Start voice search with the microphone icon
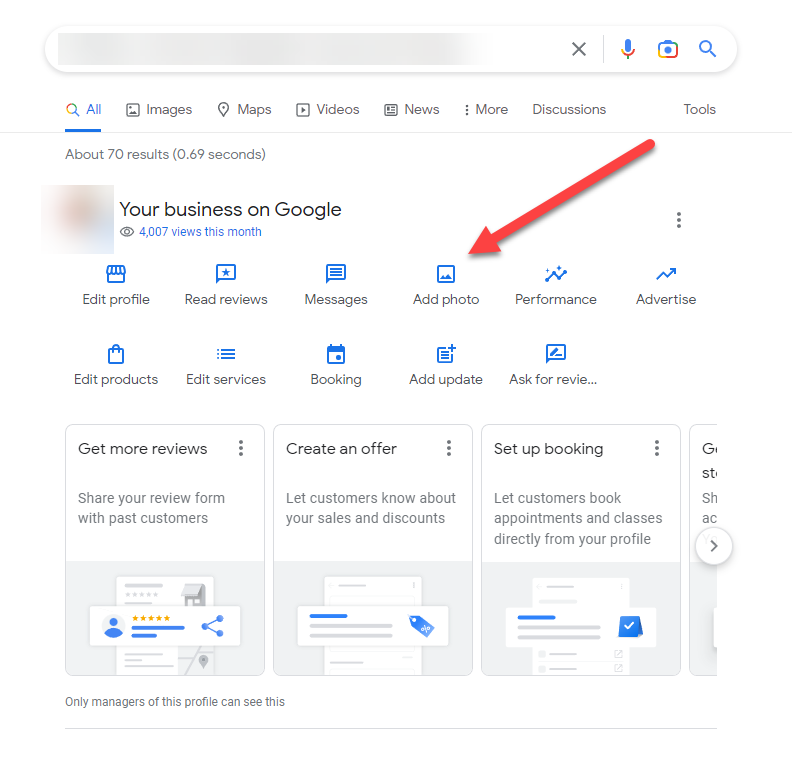 (x=628, y=49)
